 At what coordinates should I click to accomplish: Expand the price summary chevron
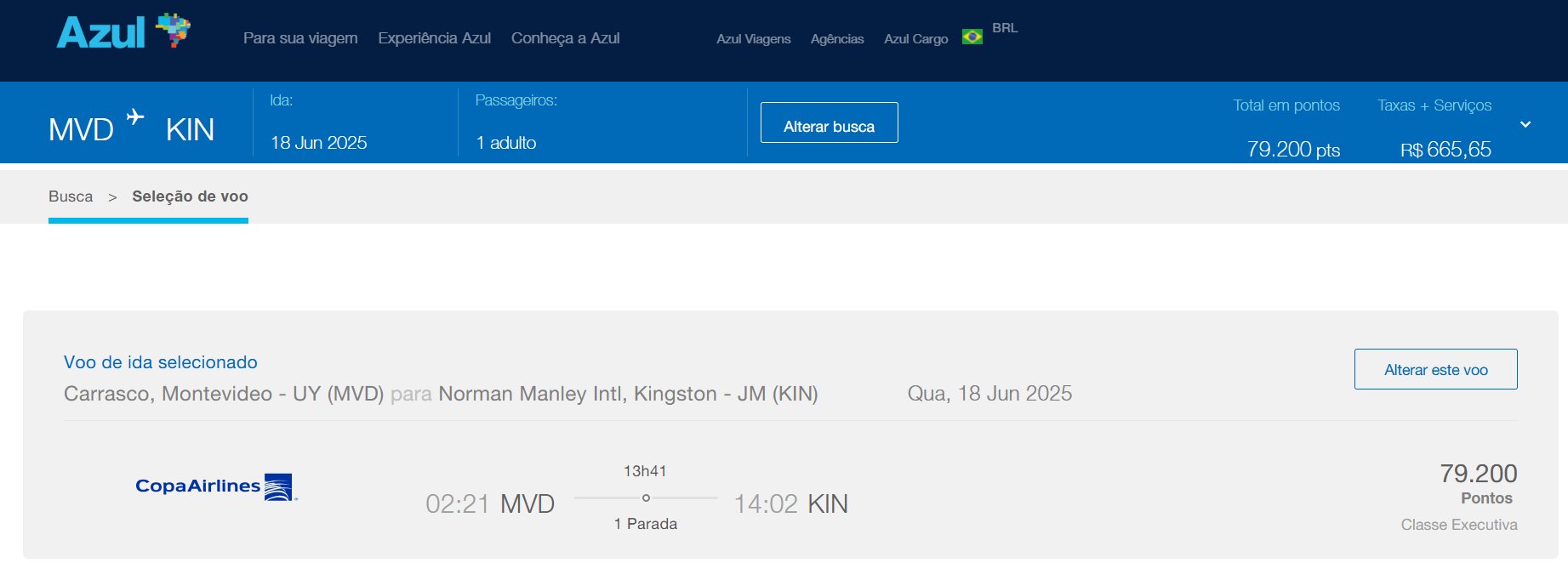[x=1525, y=125]
